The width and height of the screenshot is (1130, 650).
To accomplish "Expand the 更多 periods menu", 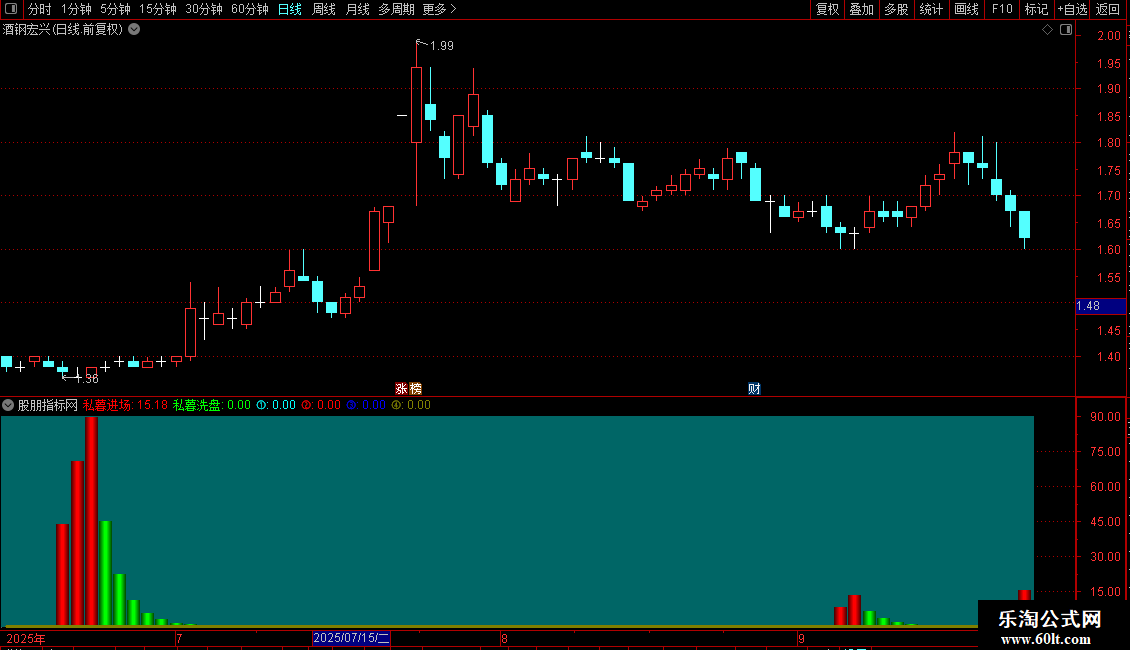I will pyautogui.click(x=440, y=9).
